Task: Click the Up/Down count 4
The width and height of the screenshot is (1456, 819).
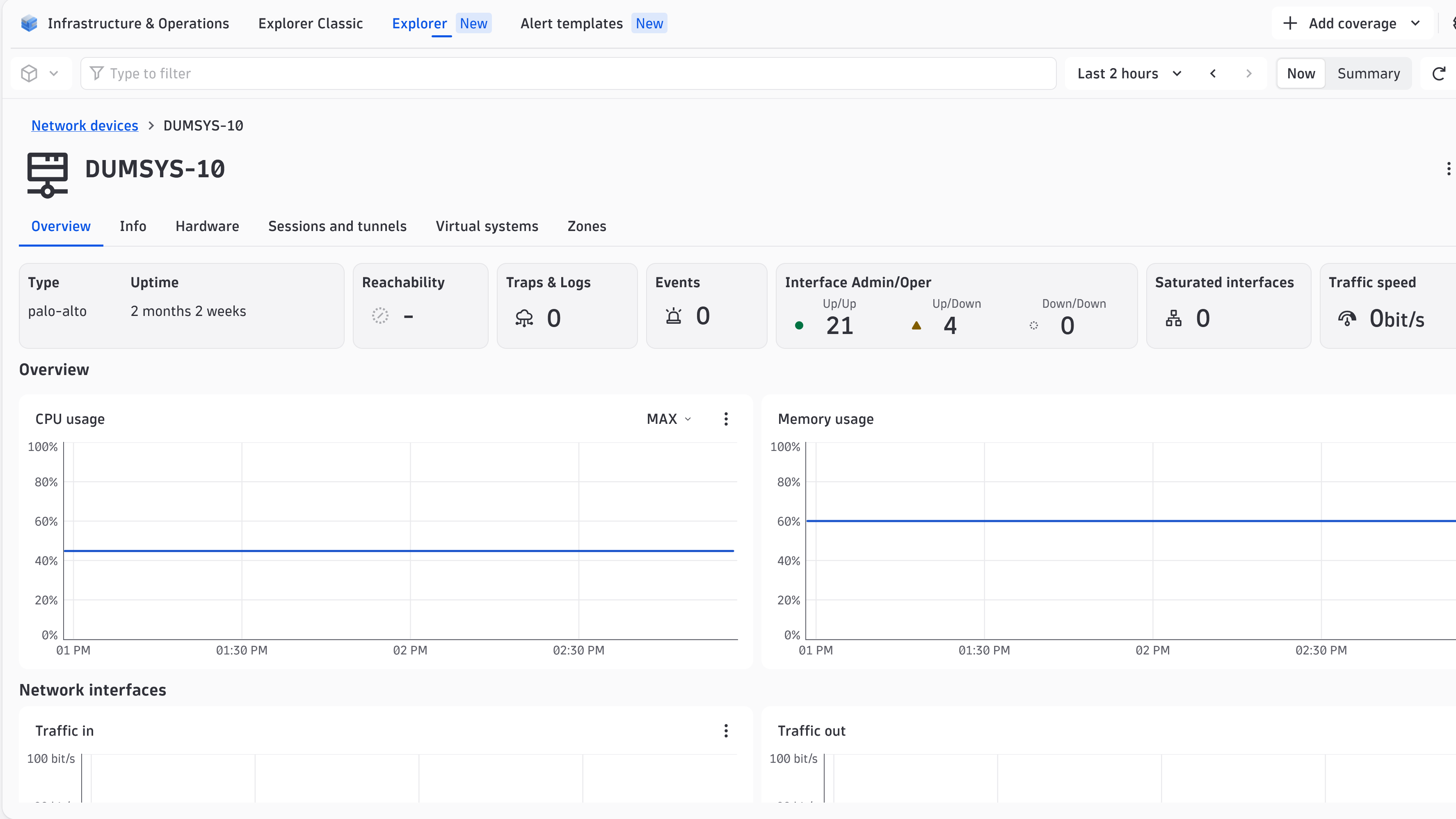Action: pyautogui.click(x=950, y=325)
